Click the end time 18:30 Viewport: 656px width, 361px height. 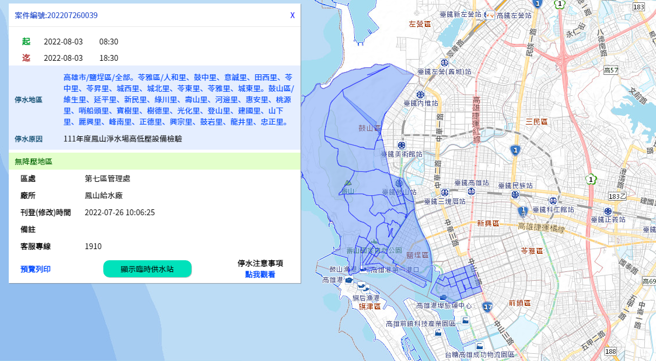point(108,58)
